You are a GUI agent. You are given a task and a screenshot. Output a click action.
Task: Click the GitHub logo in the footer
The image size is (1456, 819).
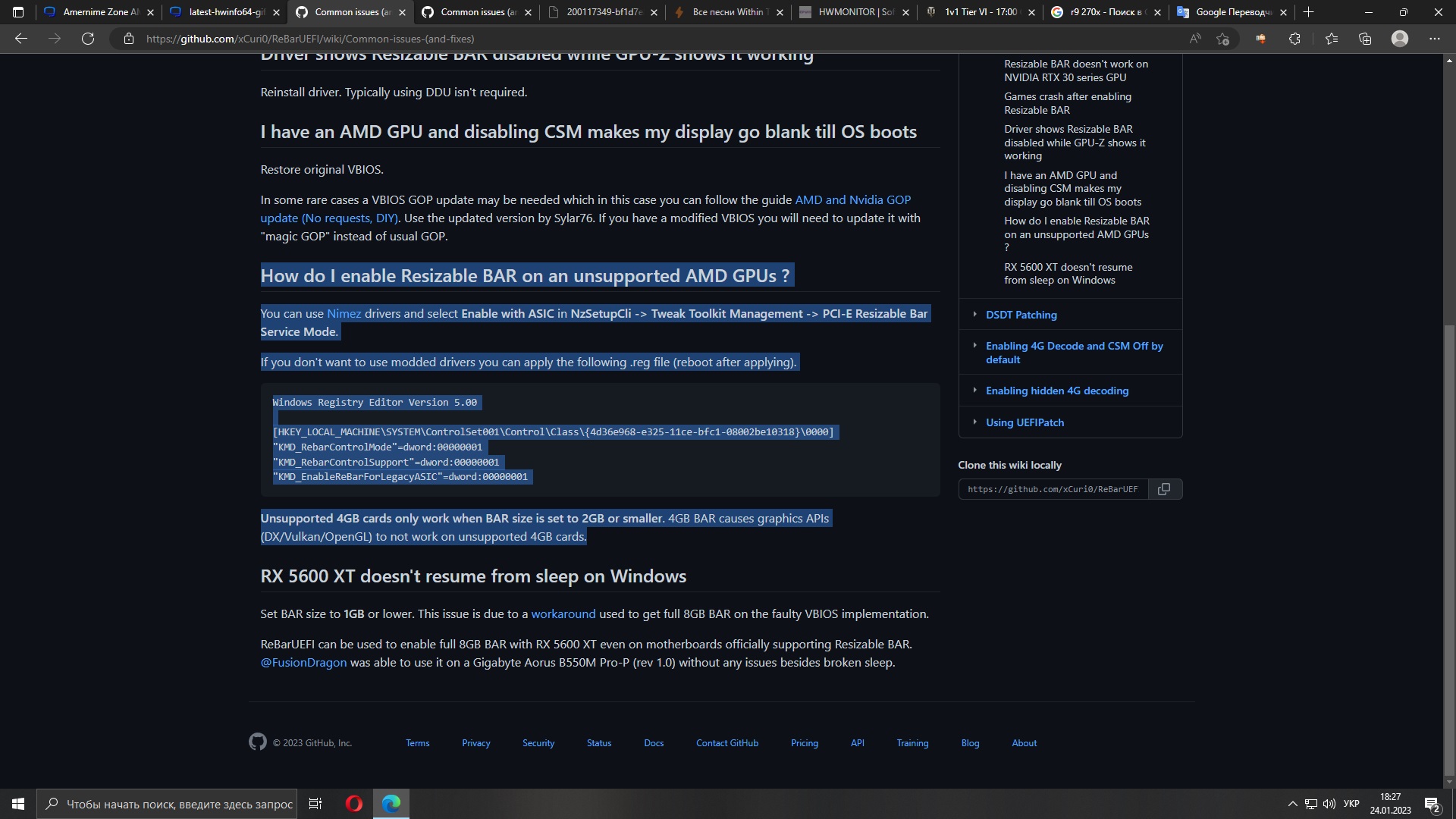tap(258, 742)
